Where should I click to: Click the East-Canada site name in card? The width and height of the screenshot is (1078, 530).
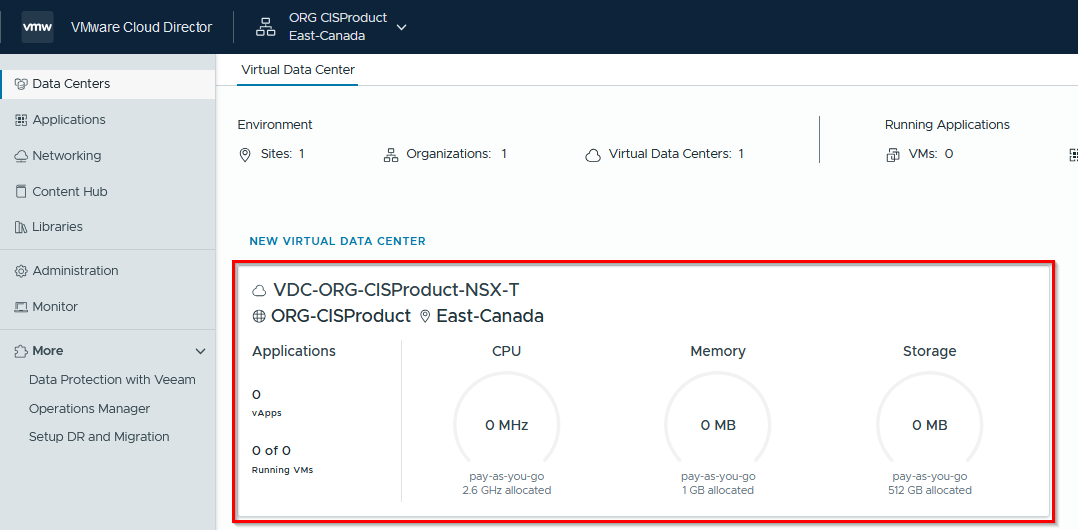pyautogui.click(x=490, y=316)
